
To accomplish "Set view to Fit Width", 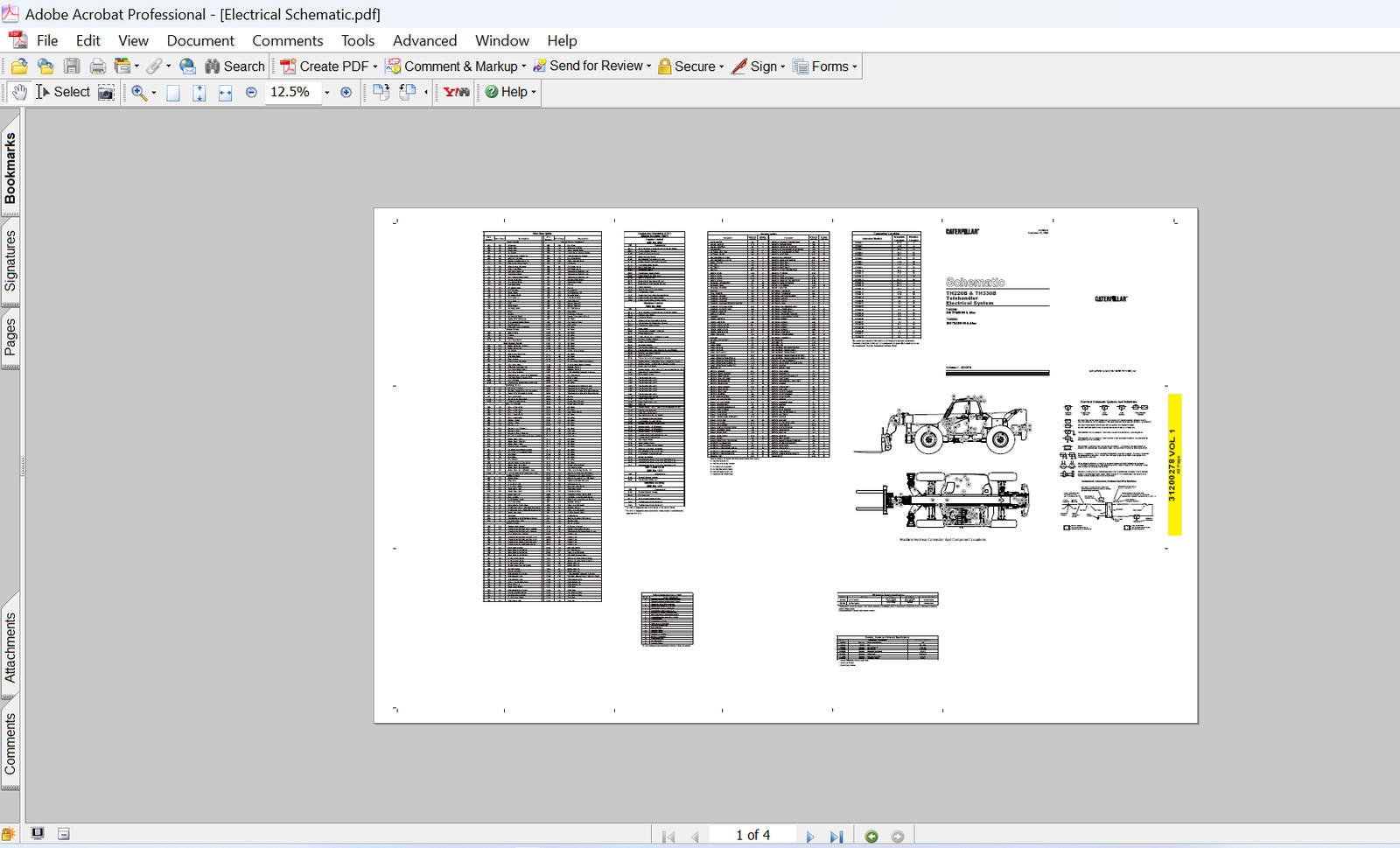I will tap(225, 92).
